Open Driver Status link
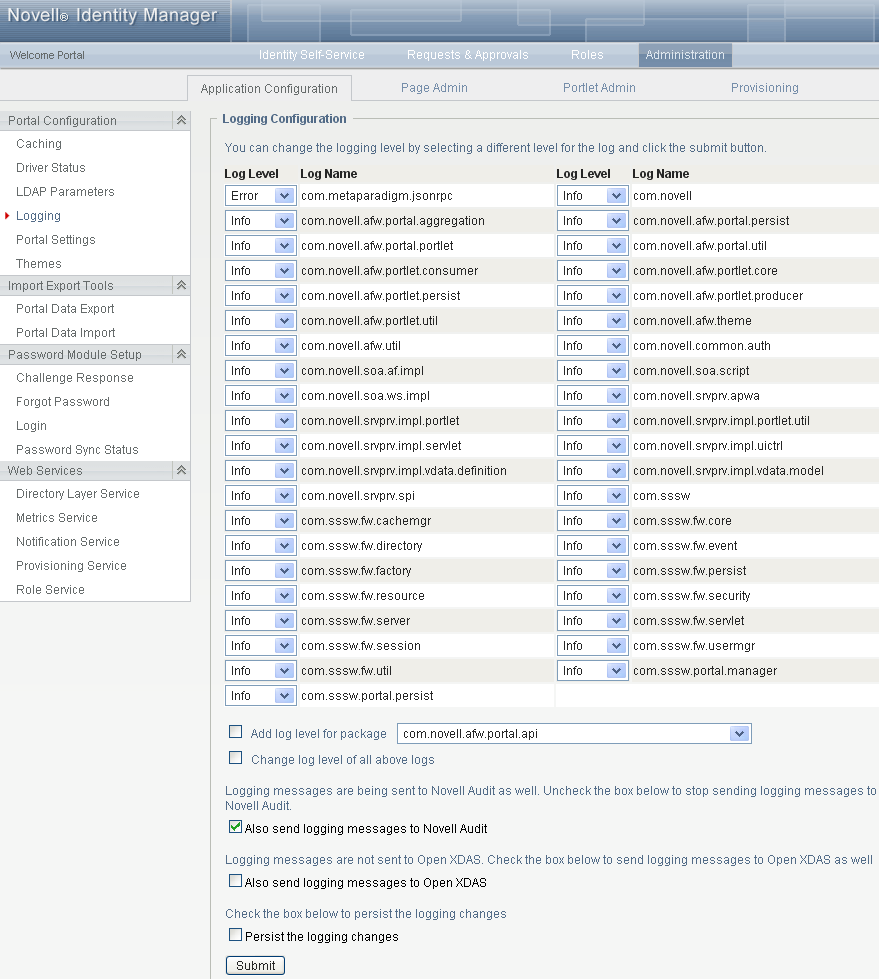Image resolution: width=879 pixels, height=979 pixels. [x=51, y=167]
